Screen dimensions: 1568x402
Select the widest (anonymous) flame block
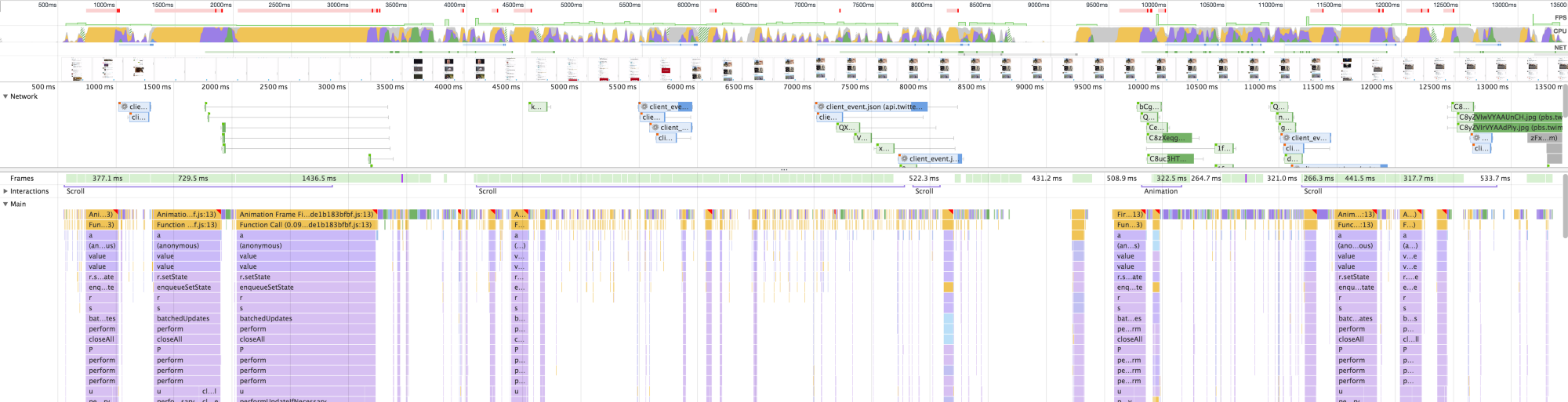(306, 246)
